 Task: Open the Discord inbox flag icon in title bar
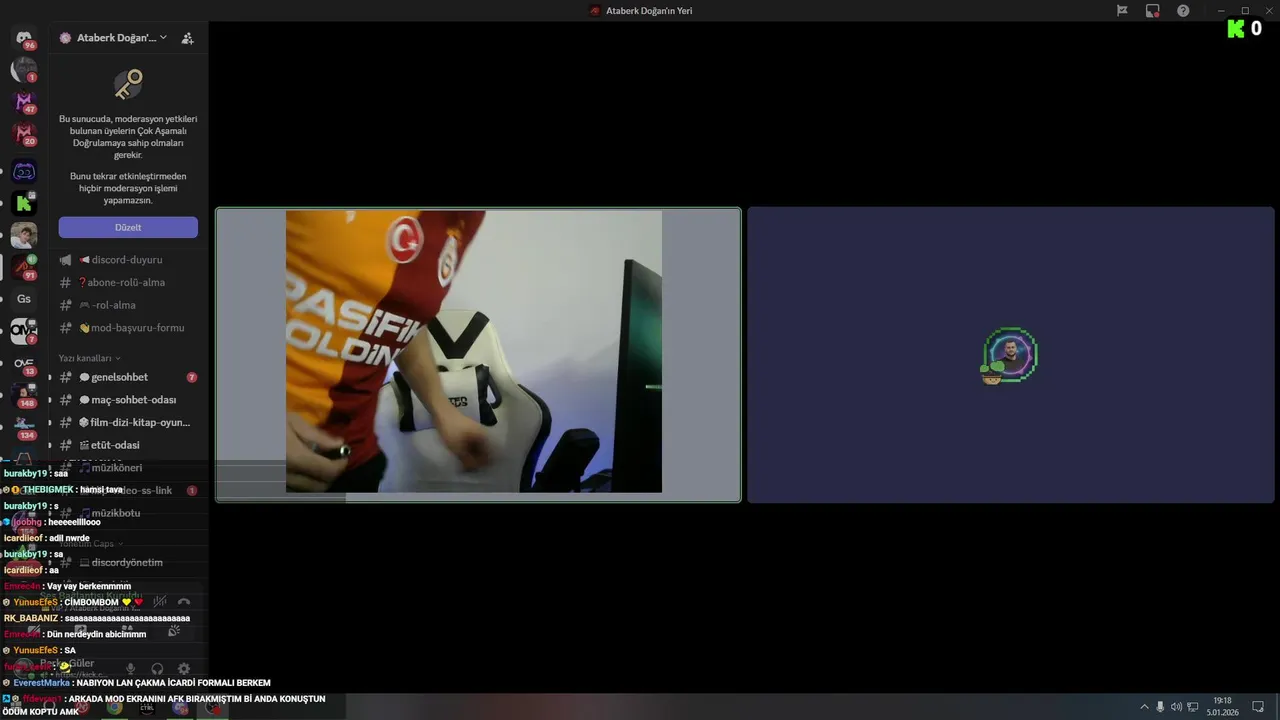[x=1122, y=10]
